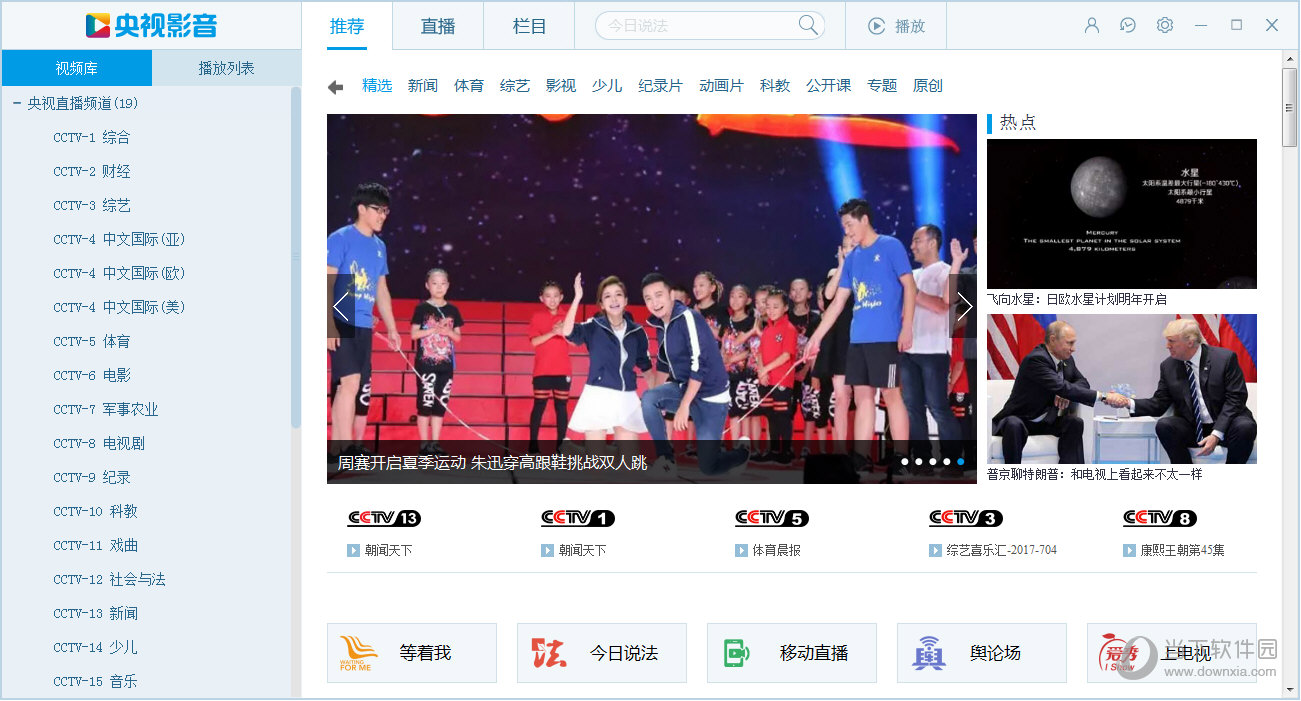The height and width of the screenshot is (701, 1301).
Task: Open the 今日说法 program card
Action: coord(602,653)
